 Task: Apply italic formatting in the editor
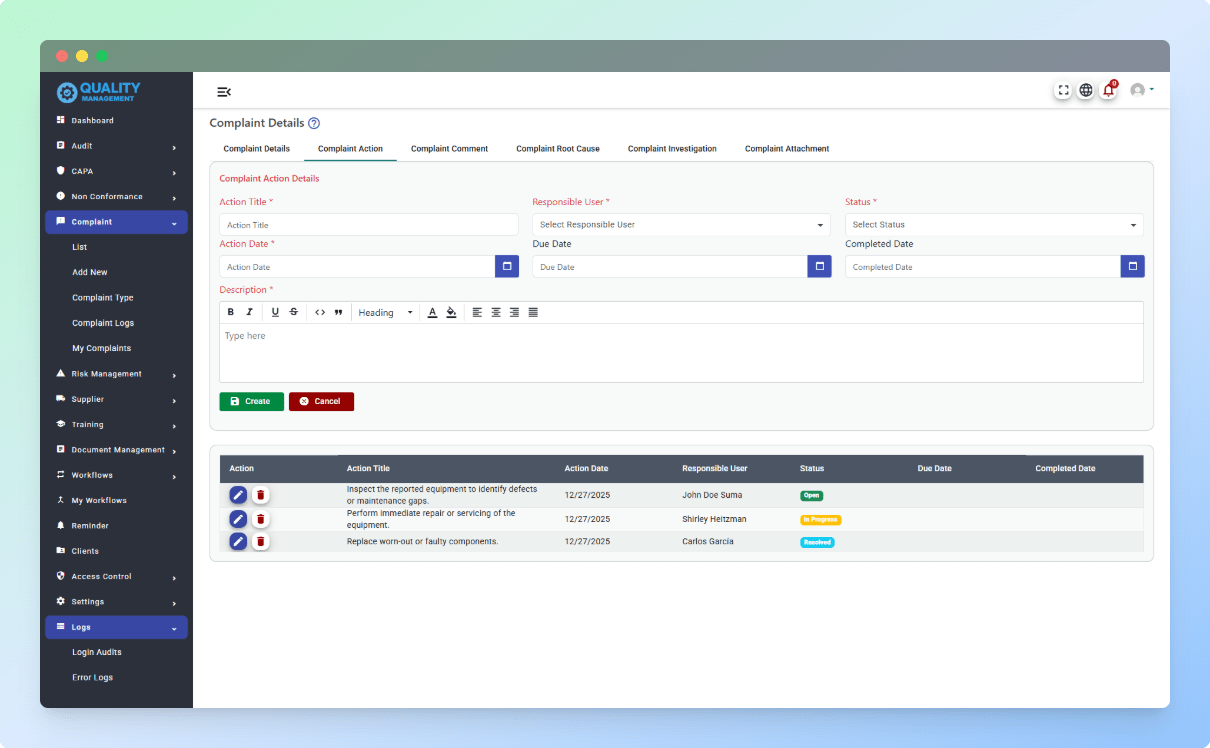(x=249, y=312)
